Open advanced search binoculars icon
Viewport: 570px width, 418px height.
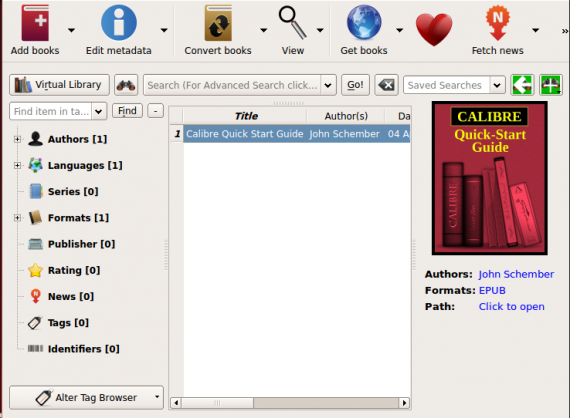(x=126, y=85)
